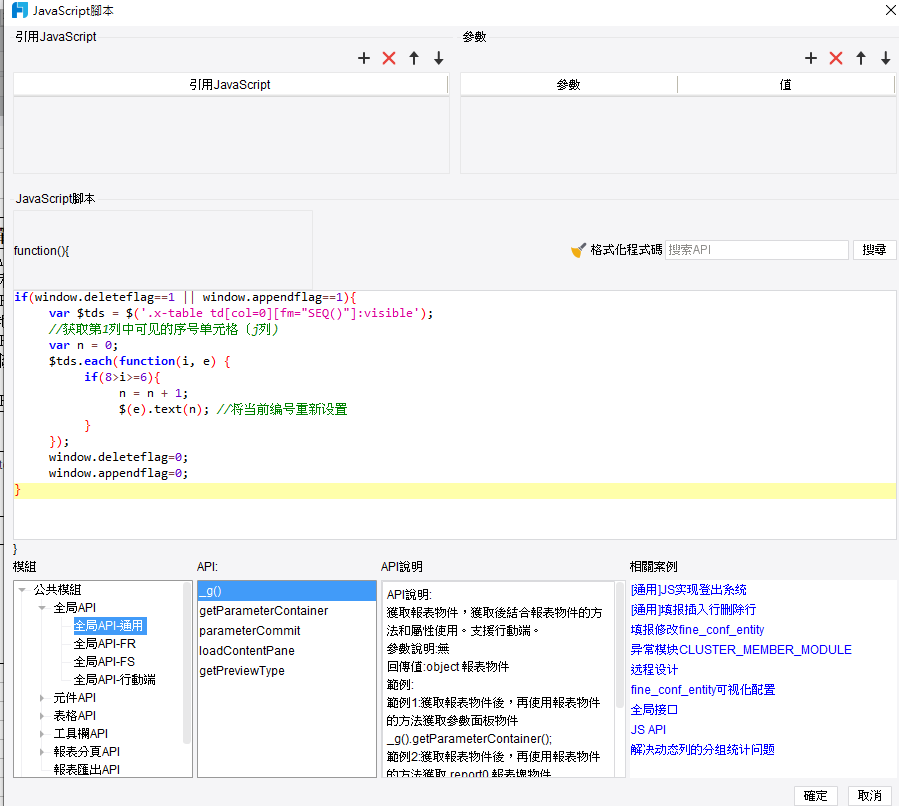This screenshot has width=899, height=806.
Task: Move selected parameter down
Action: [x=886, y=58]
